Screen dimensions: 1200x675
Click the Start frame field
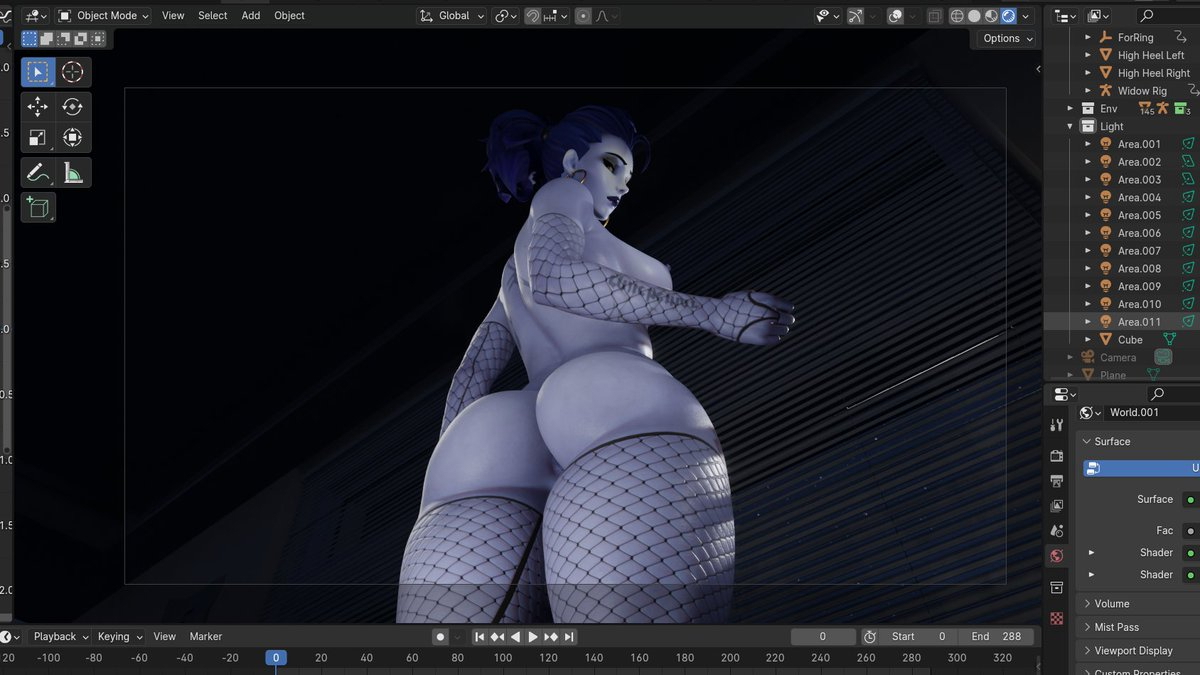click(918, 637)
